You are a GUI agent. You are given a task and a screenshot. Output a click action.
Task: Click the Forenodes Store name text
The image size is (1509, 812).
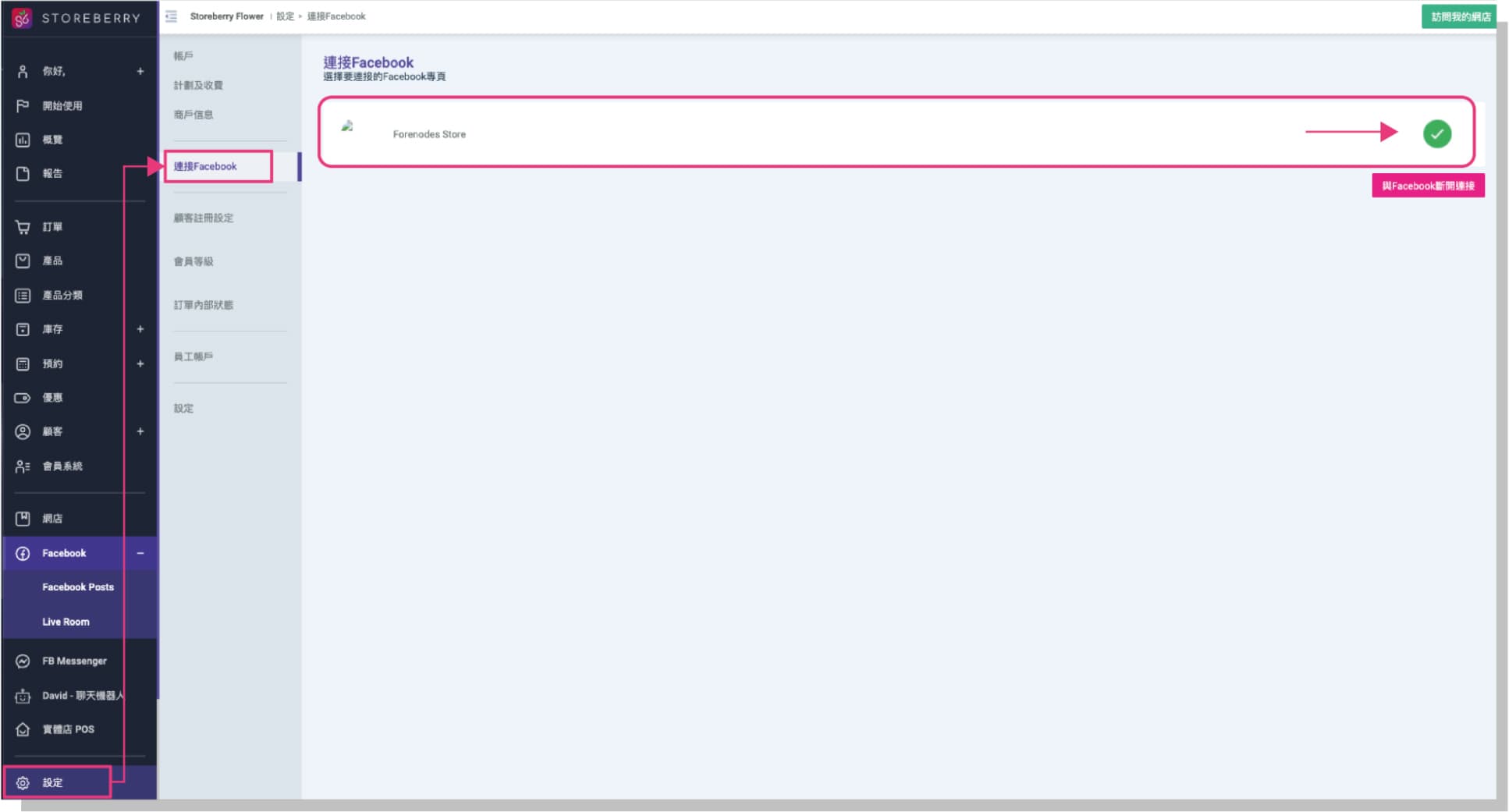(429, 134)
